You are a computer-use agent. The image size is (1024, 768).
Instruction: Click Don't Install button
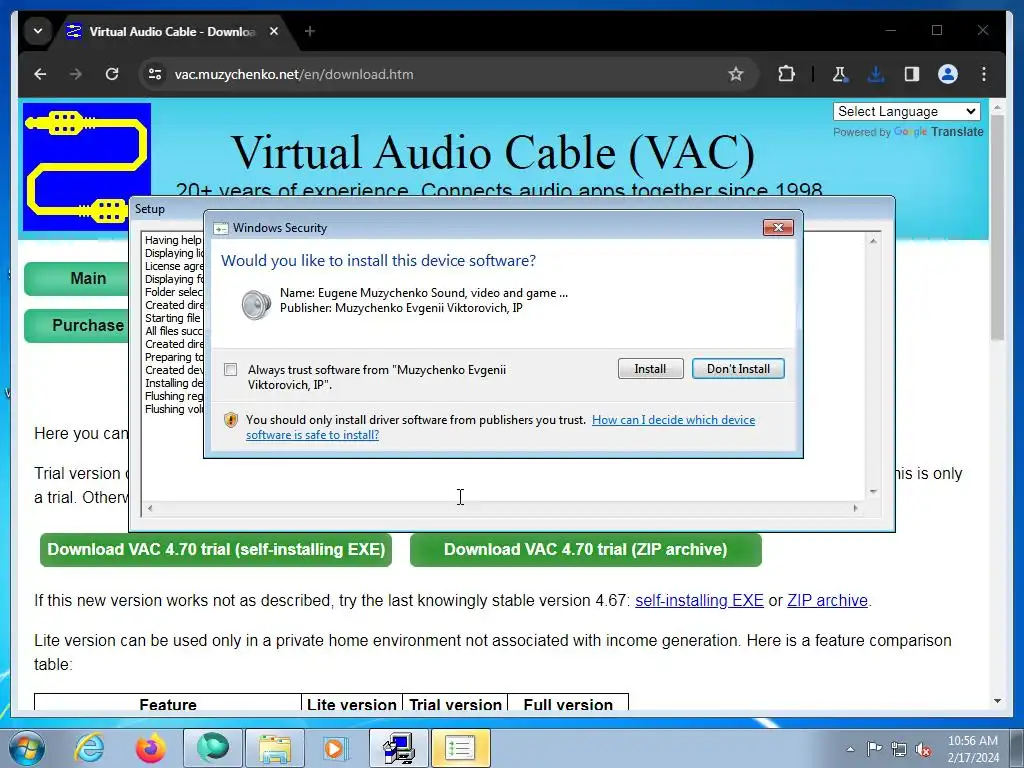coord(738,369)
